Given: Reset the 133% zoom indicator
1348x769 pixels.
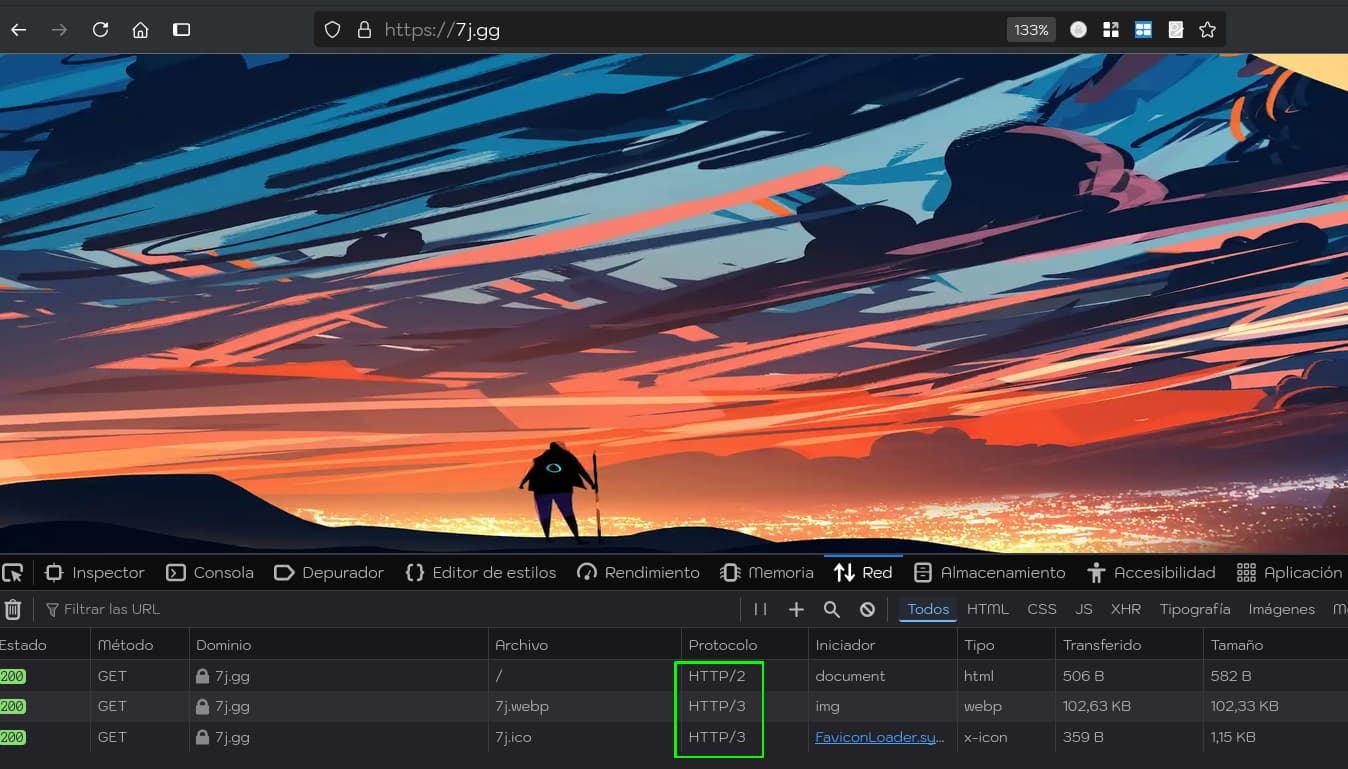Looking at the screenshot, I should pos(1031,30).
